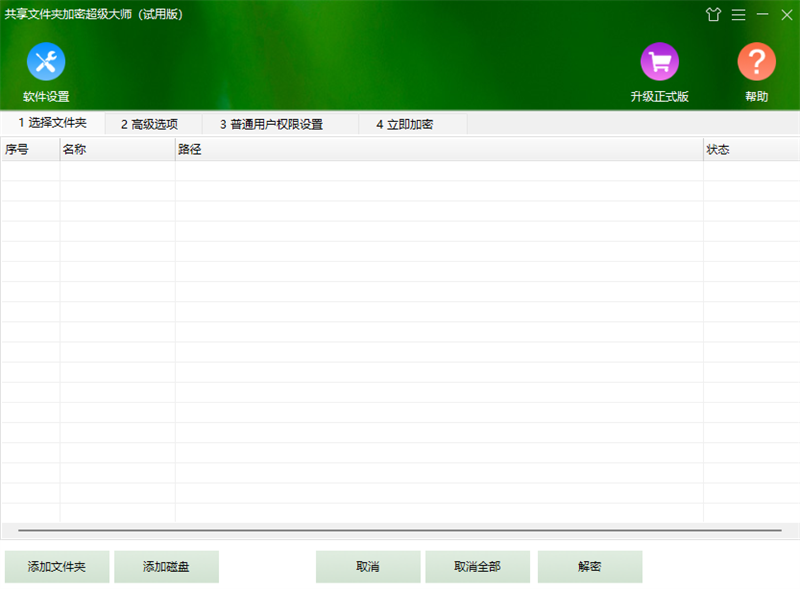Switch to the 1 选择文件夹 tab
Image resolution: width=800 pixels, height=589 pixels.
(53, 123)
